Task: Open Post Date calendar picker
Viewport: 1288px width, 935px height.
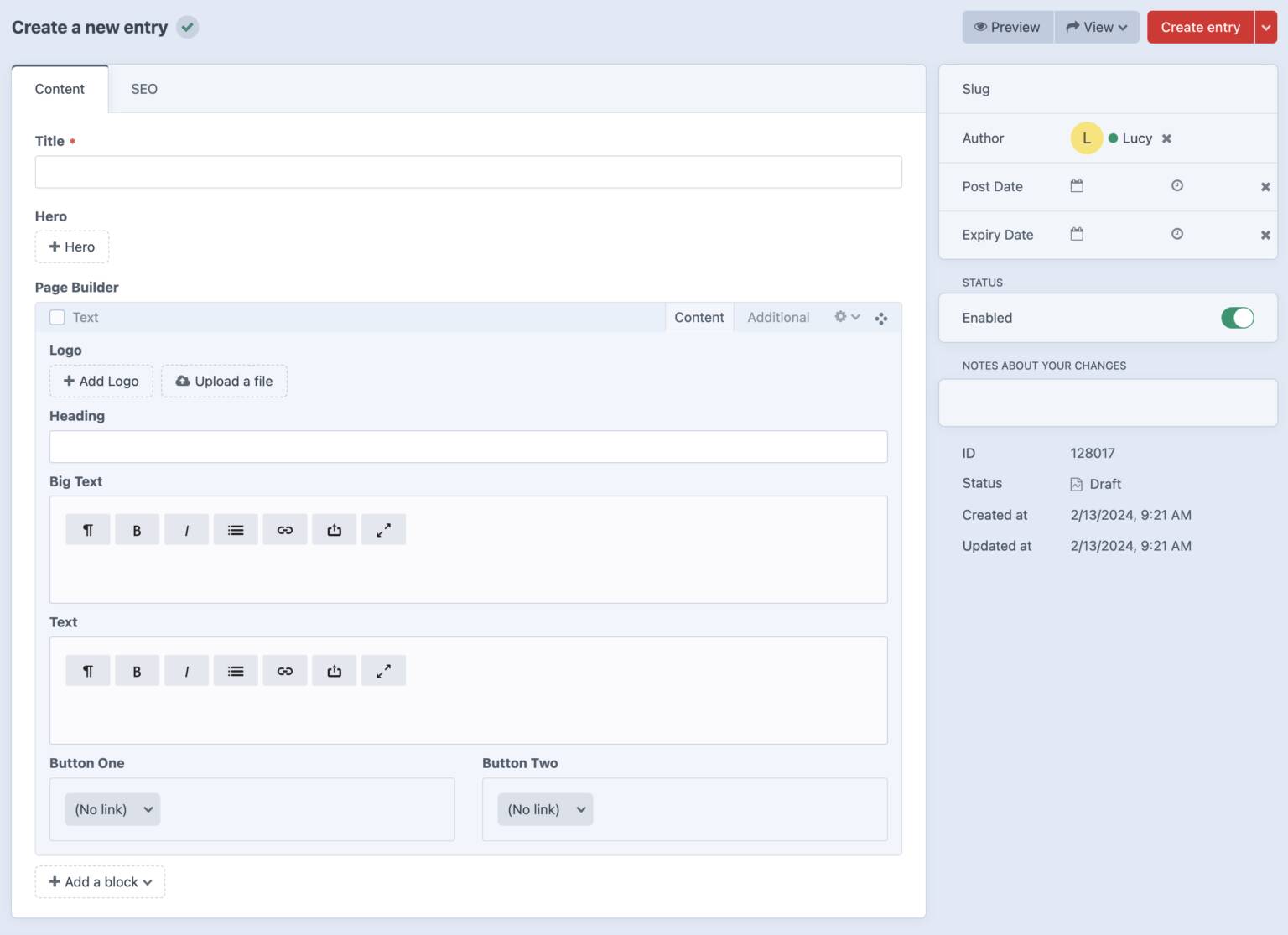Action: [x=1077, y=185]
